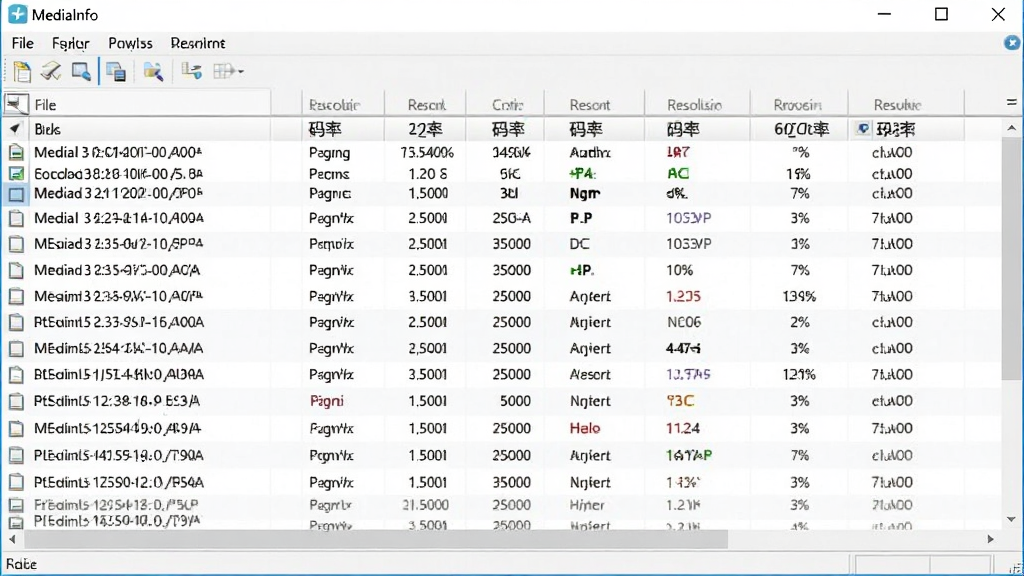The image size is (1024, 576).
Task: Select the 'DC' cell
Action: pyautogui.click(x=579, y=244)
